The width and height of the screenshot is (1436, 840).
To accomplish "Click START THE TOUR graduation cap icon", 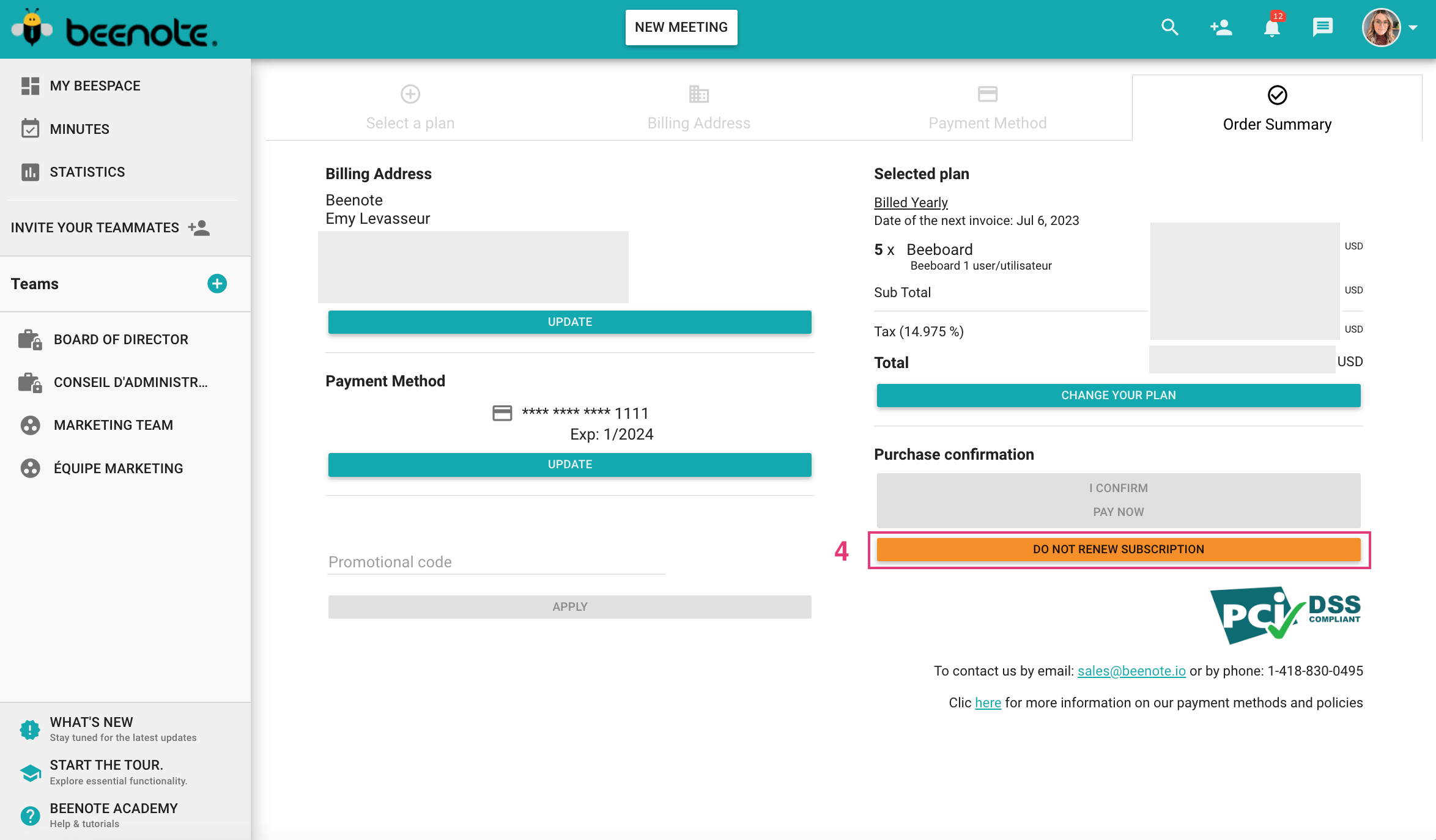I will (30, 773).
